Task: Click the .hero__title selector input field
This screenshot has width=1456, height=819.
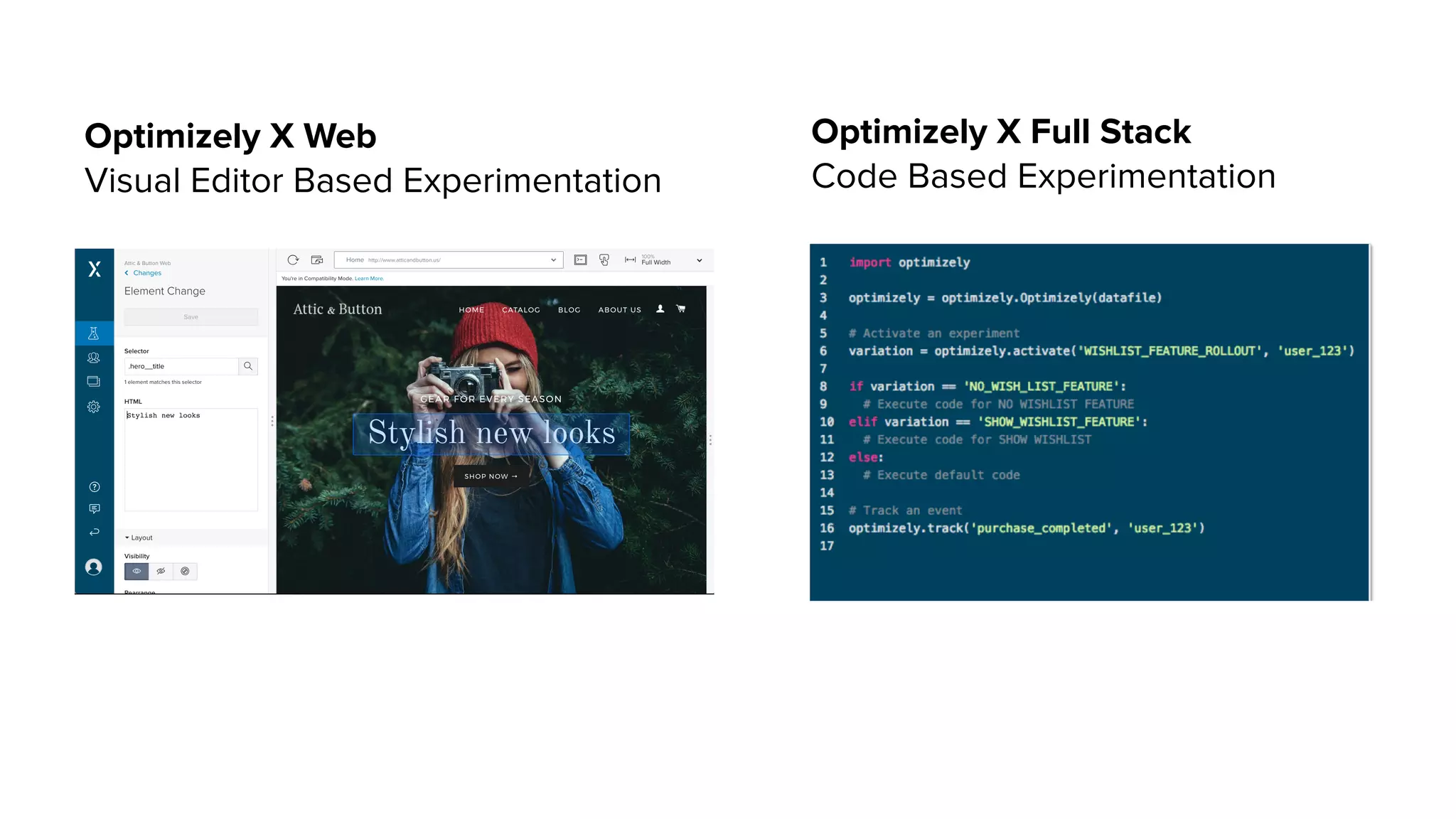Action: pos(181,366)
